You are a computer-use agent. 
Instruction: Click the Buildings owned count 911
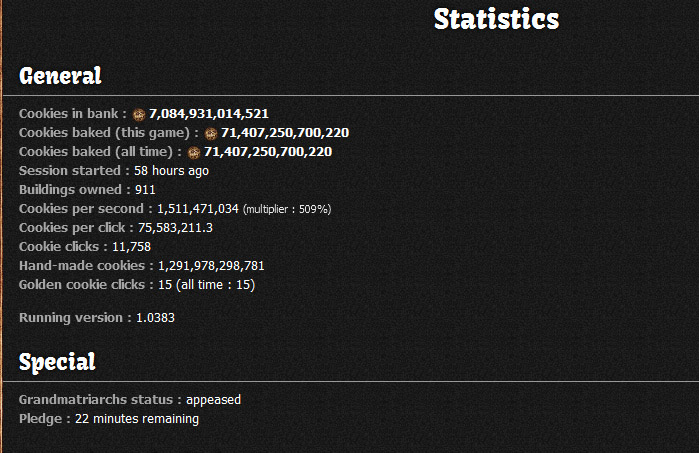point(145,190)
